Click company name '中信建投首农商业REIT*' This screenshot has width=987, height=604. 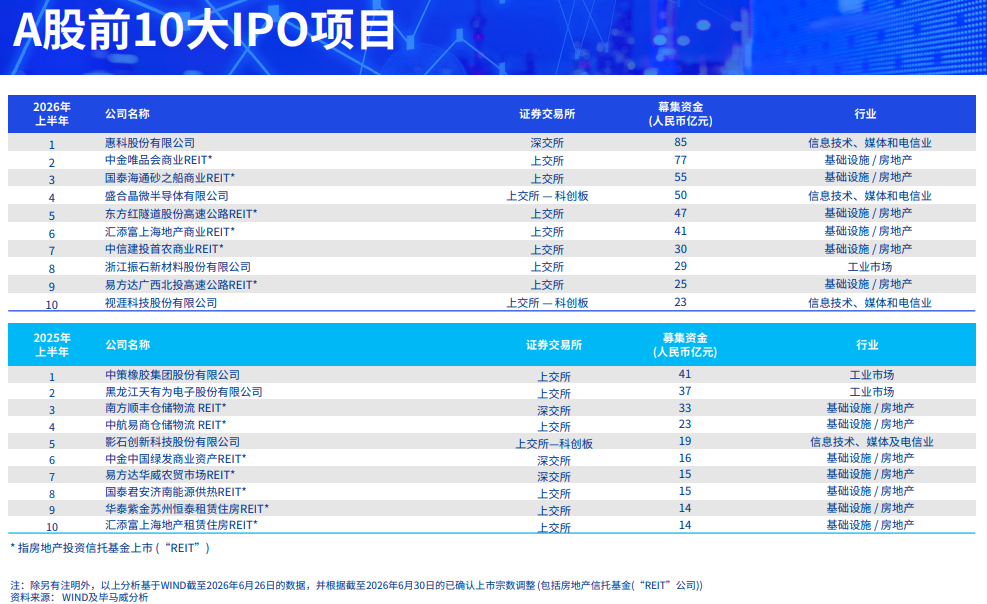pos(164,249)
